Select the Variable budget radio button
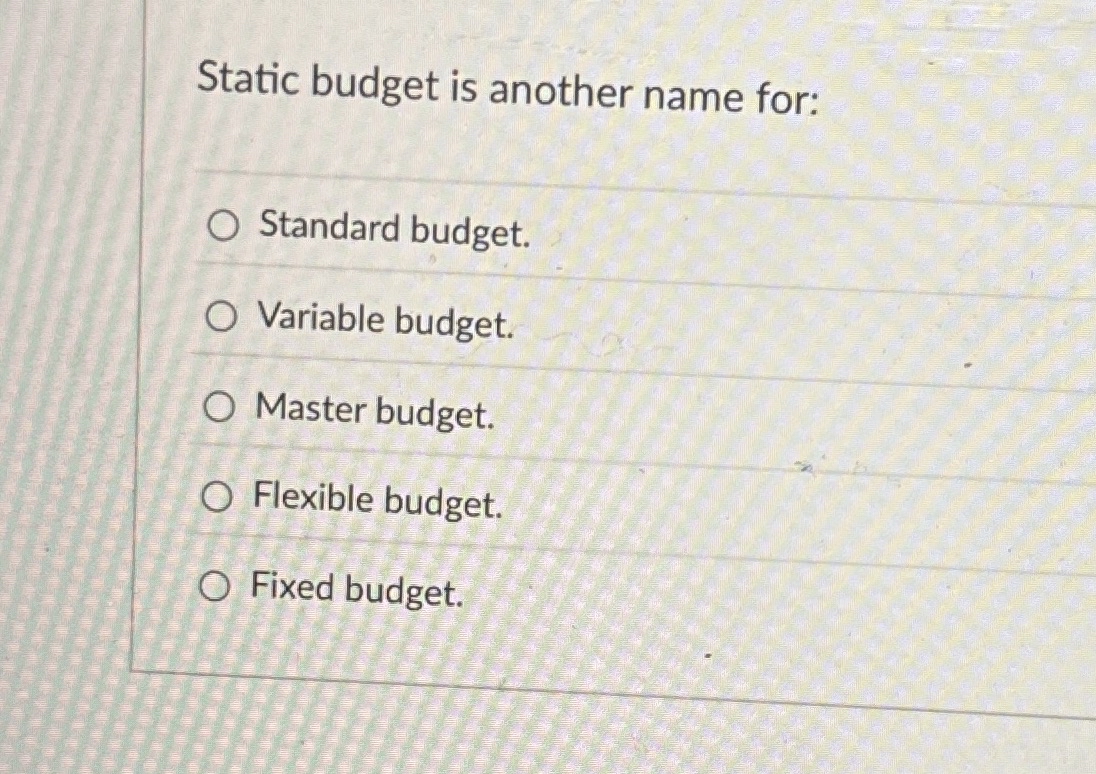 coord(219,317)
